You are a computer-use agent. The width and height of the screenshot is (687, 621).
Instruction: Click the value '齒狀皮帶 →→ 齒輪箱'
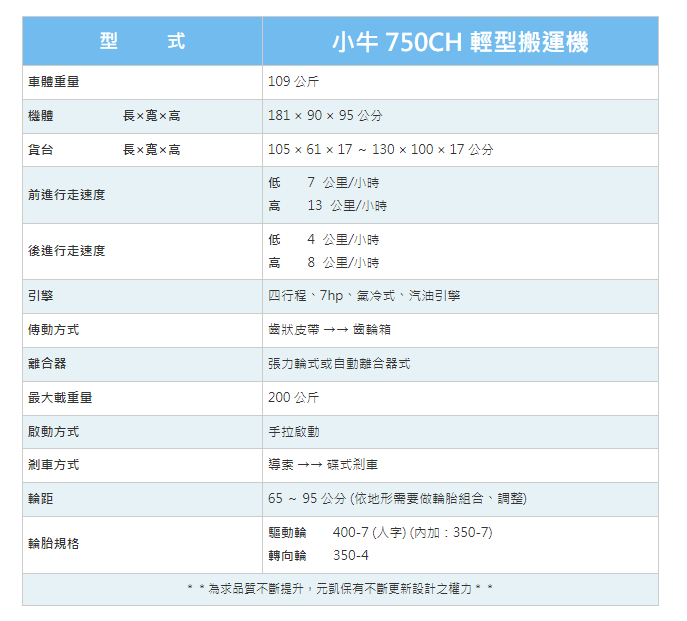329,330
